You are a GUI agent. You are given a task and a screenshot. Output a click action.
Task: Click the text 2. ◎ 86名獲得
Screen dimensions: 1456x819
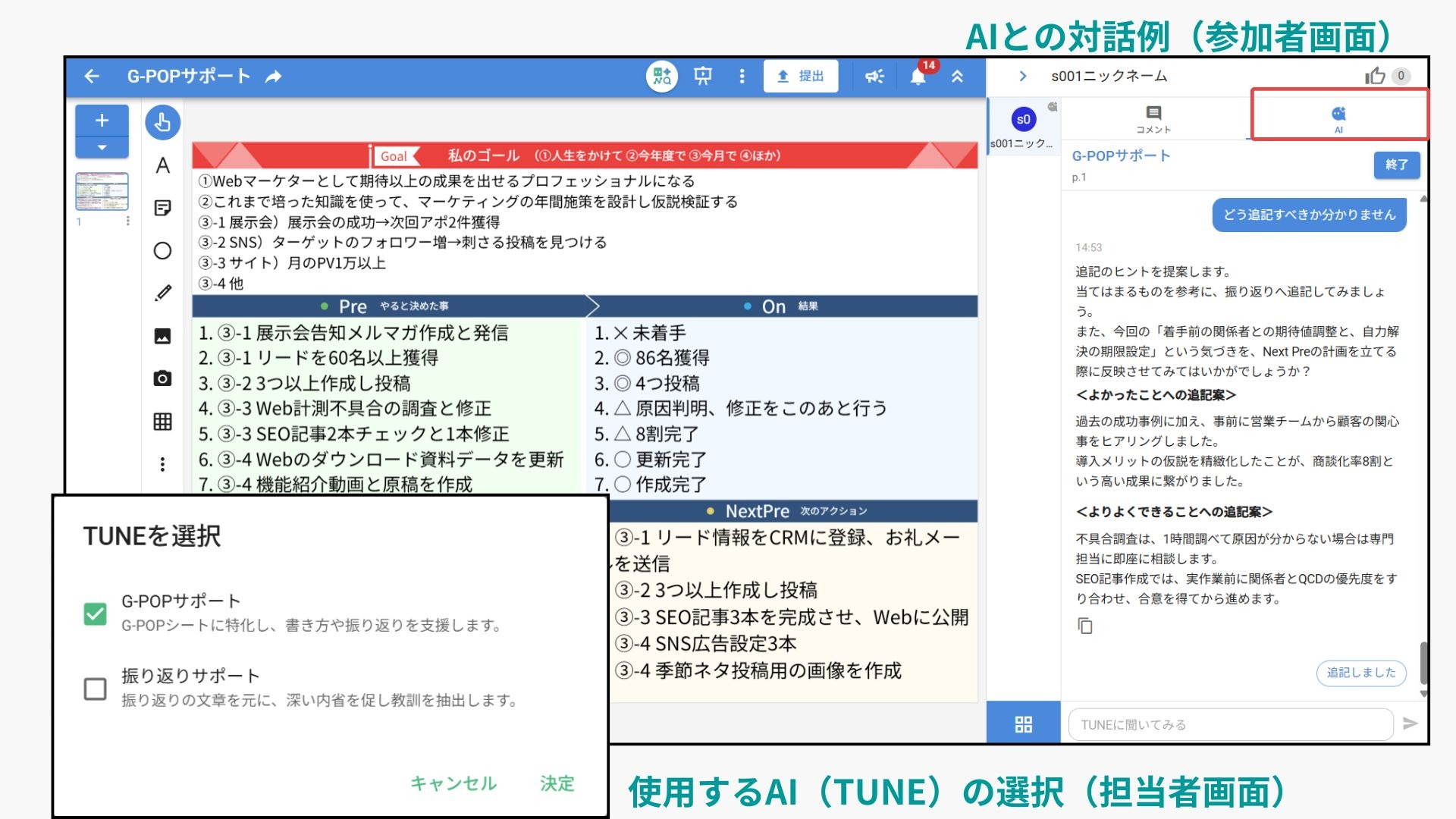[651, 358]
